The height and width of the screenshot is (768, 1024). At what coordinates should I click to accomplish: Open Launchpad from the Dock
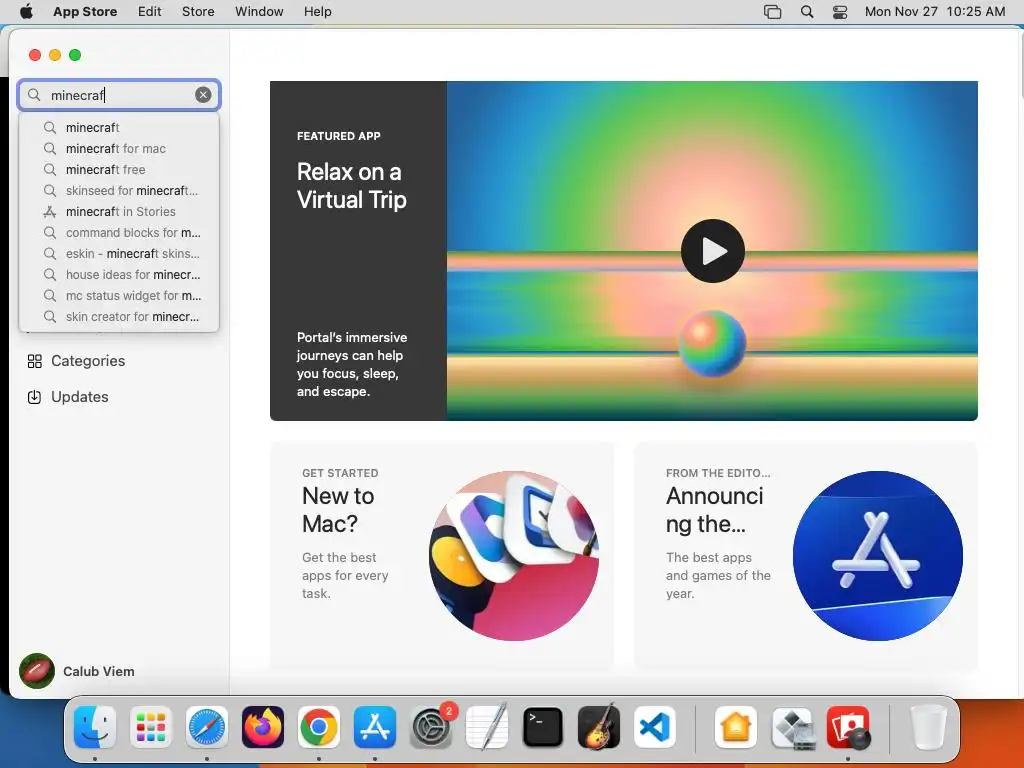click(x=151, y=727)
